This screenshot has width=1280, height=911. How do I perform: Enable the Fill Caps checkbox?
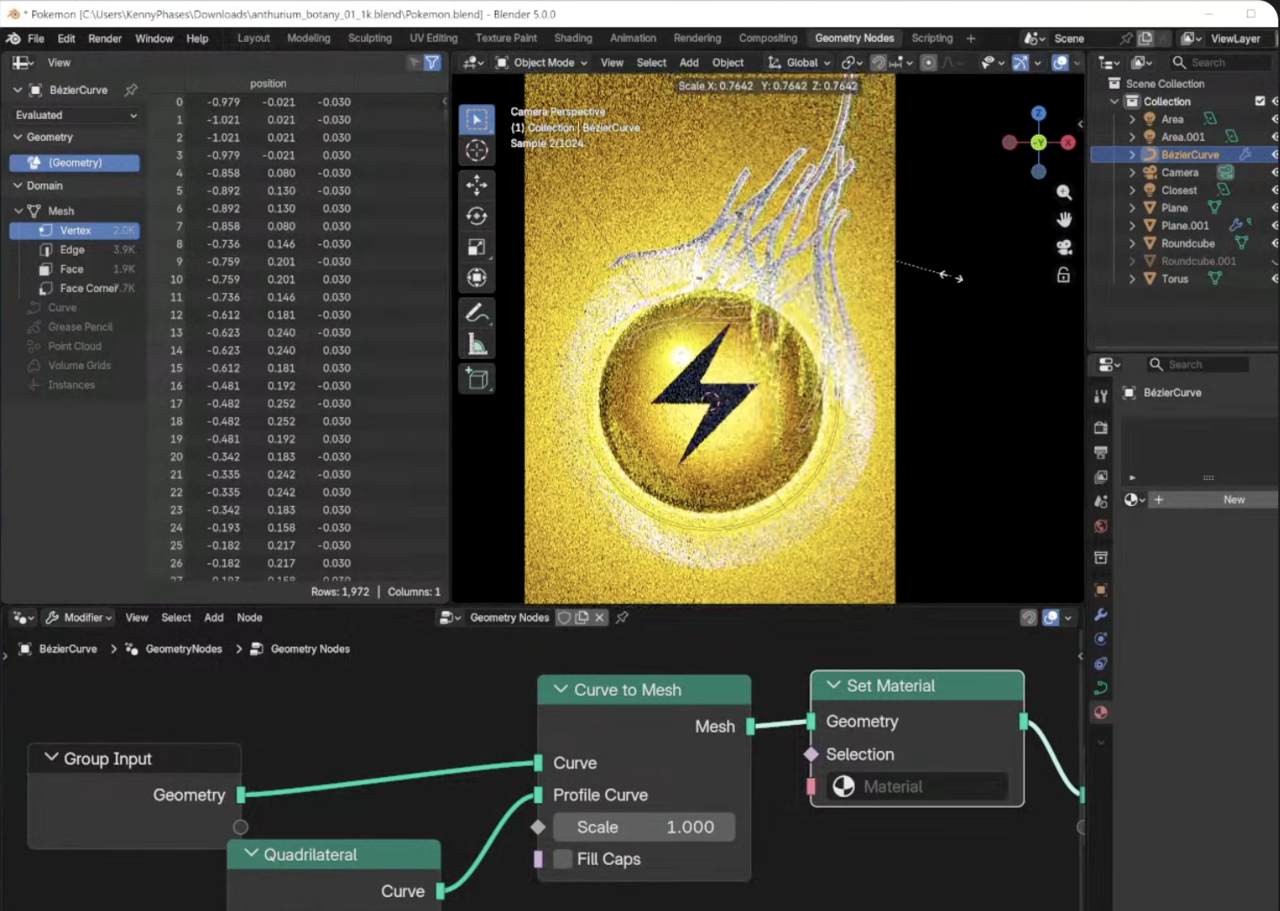point(563,859)
